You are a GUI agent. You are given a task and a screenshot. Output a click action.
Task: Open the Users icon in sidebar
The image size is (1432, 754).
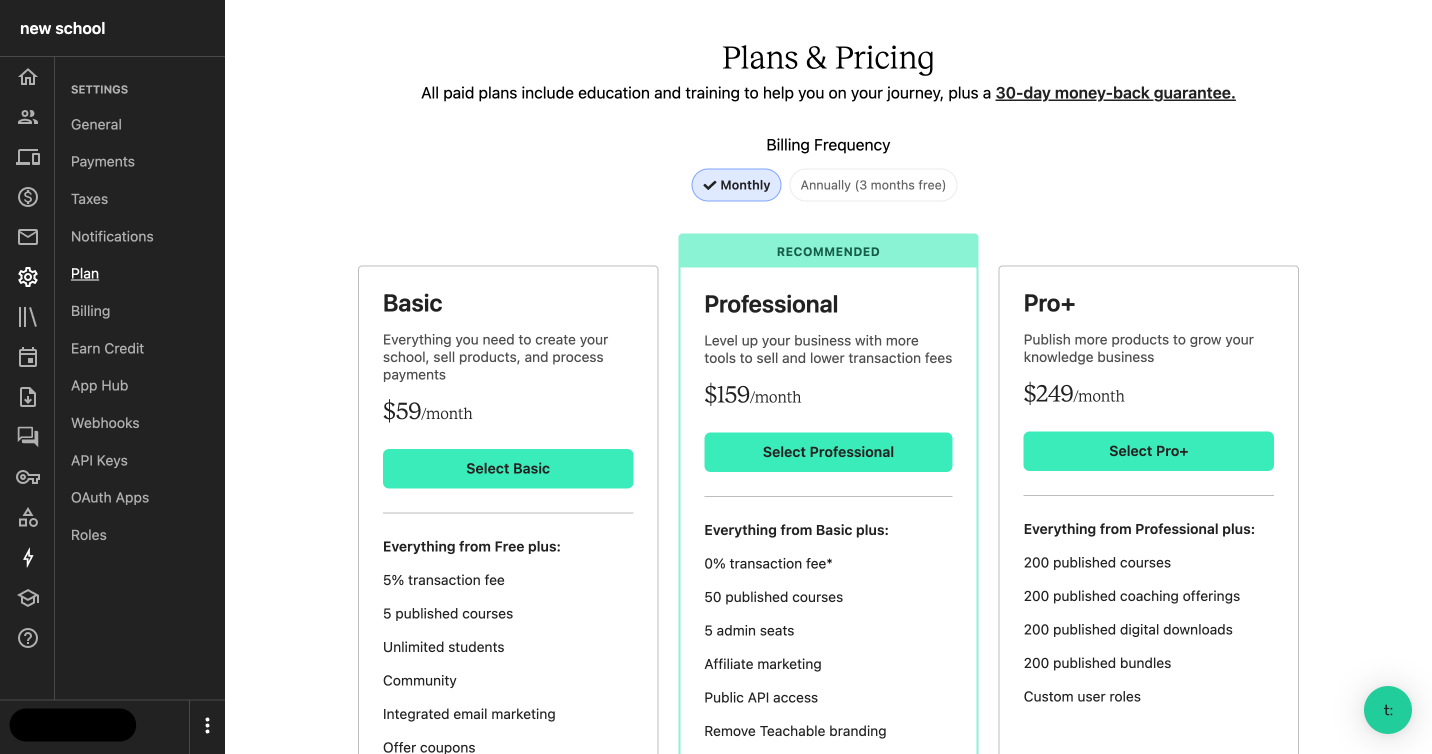tap(28, 117)
